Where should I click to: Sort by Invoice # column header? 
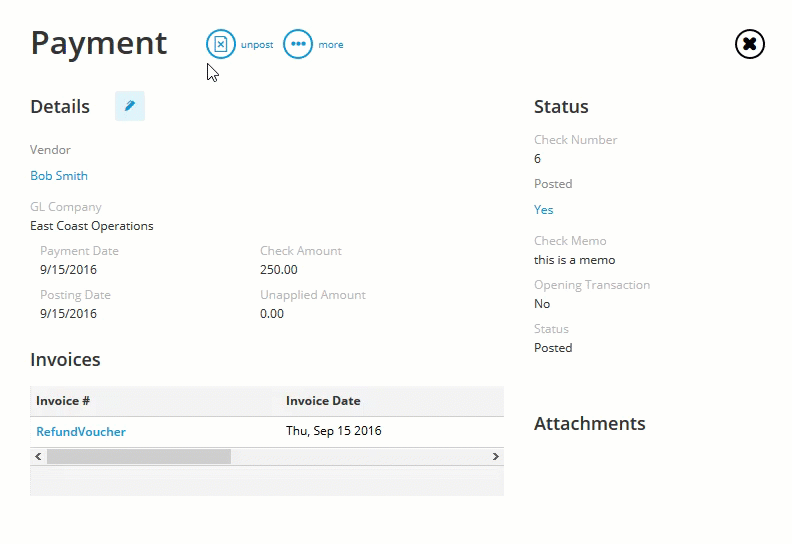(x=63, y=401)
